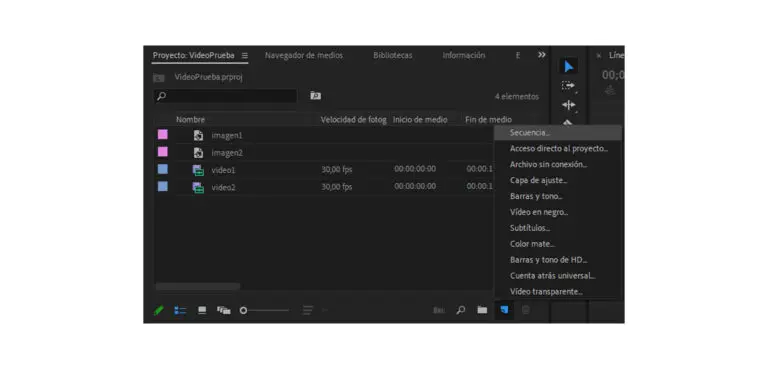Click the blue label swatch for video1

coord(163,169)
